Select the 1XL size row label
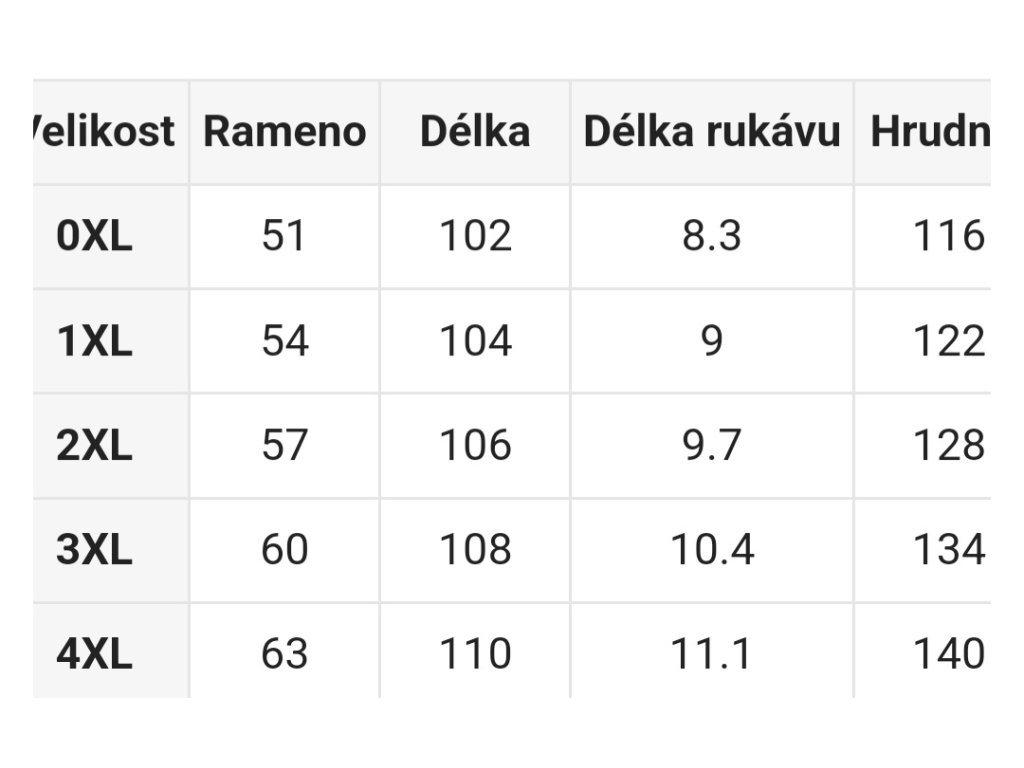This screenshot has width=1024, height=768. point(95,341)
